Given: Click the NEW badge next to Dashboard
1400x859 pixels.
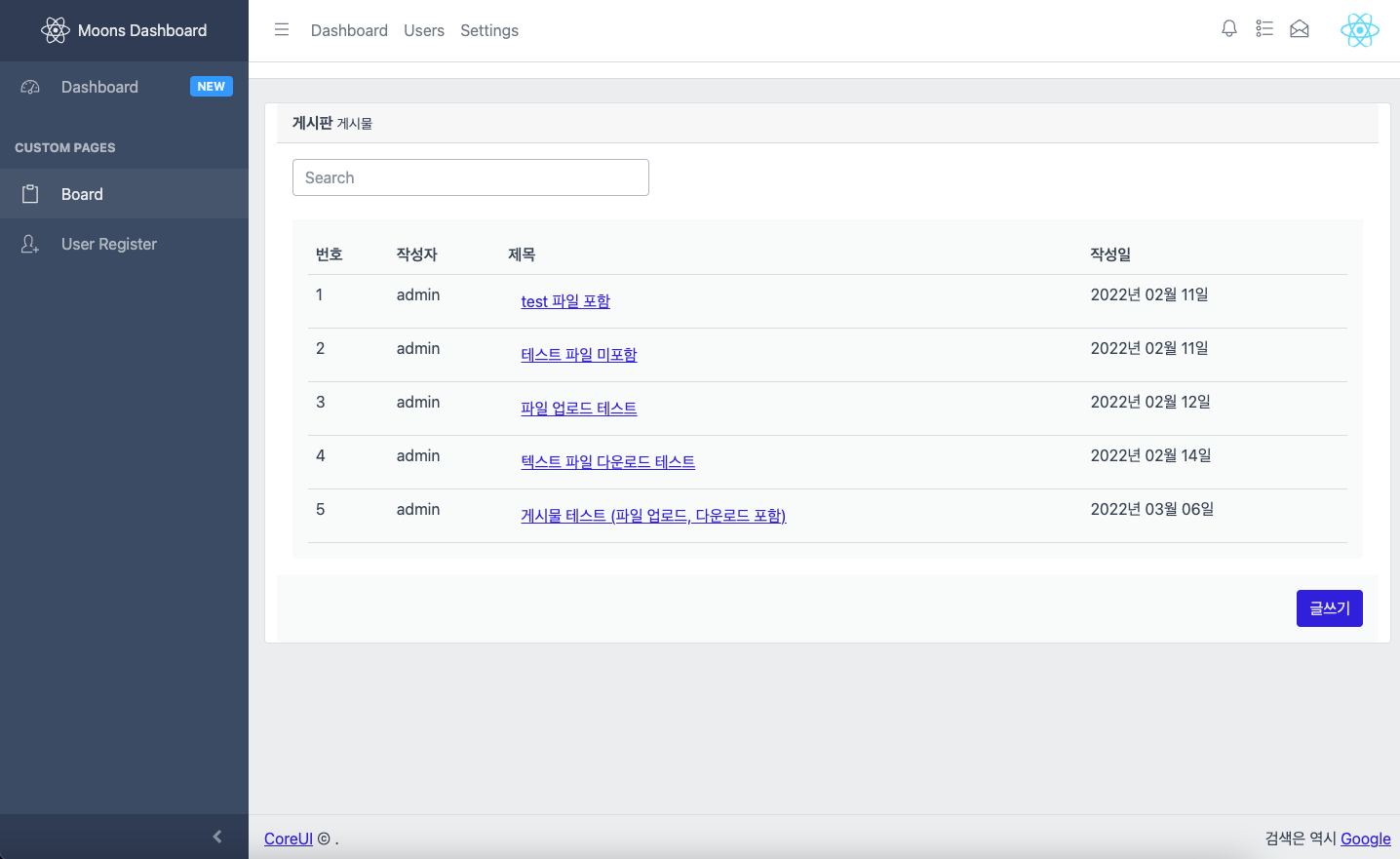Looking at the screenshot, I should click(212, 86).
